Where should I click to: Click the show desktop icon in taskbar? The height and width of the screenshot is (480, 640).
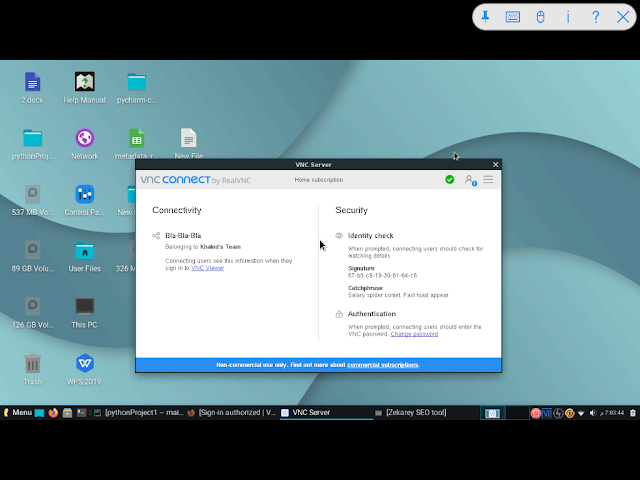(39, 413)
